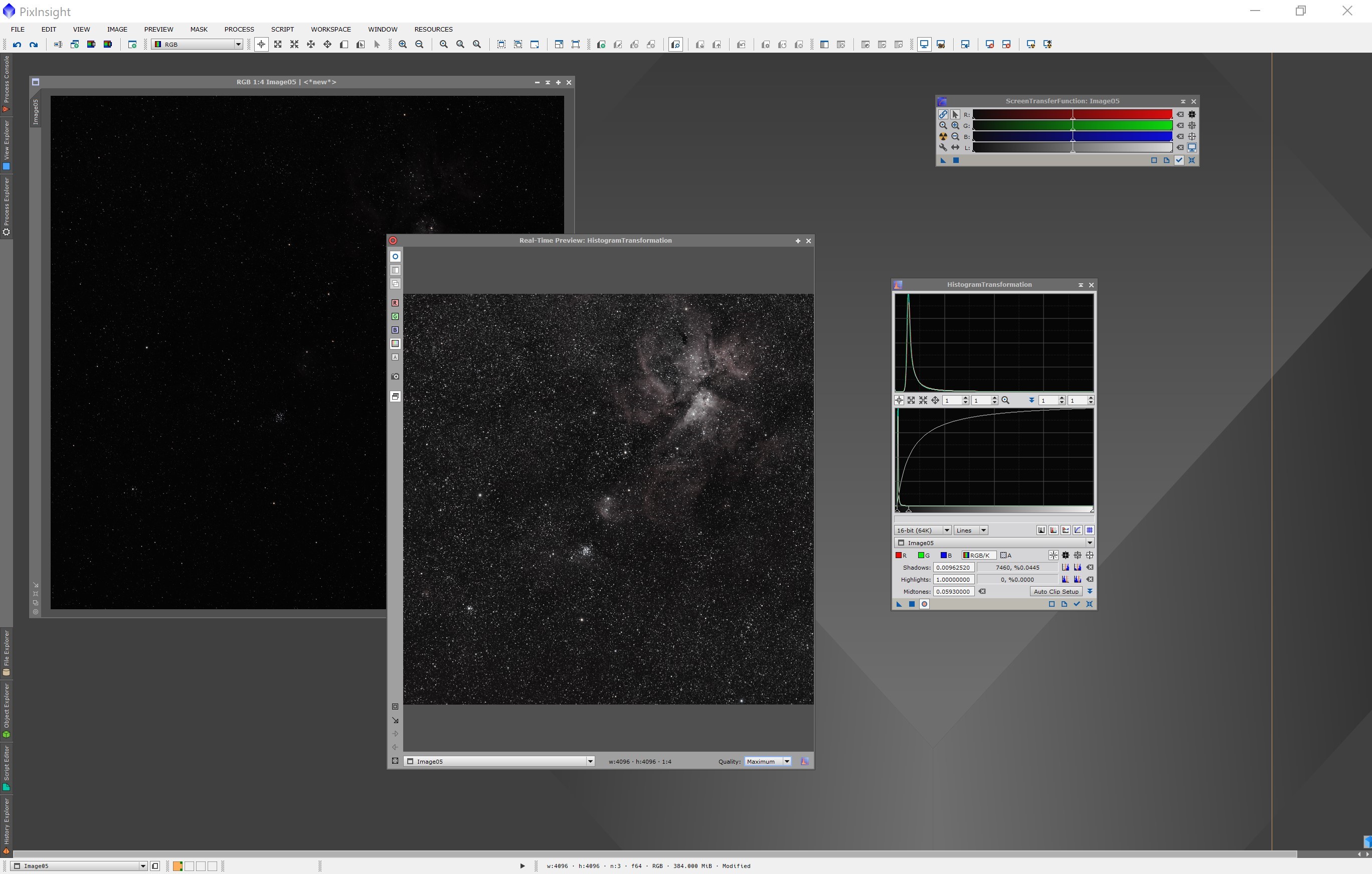Viewport: 1372px width, 874px height.
Task: Reset the STF R channel
Action: 1180,114
